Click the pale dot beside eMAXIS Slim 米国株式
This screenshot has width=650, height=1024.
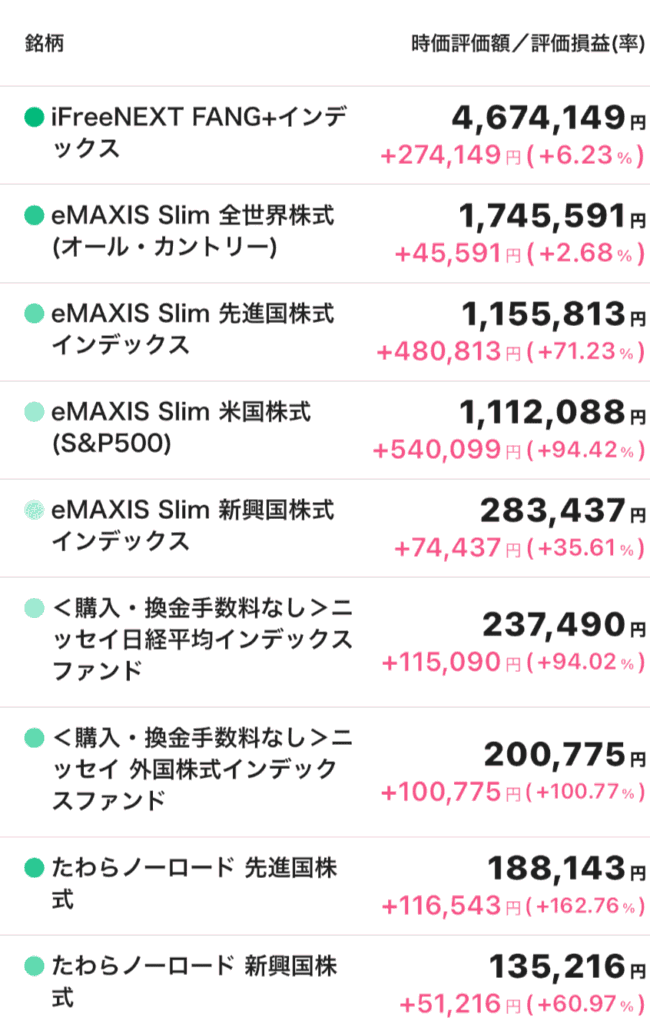tap(34, 412)
